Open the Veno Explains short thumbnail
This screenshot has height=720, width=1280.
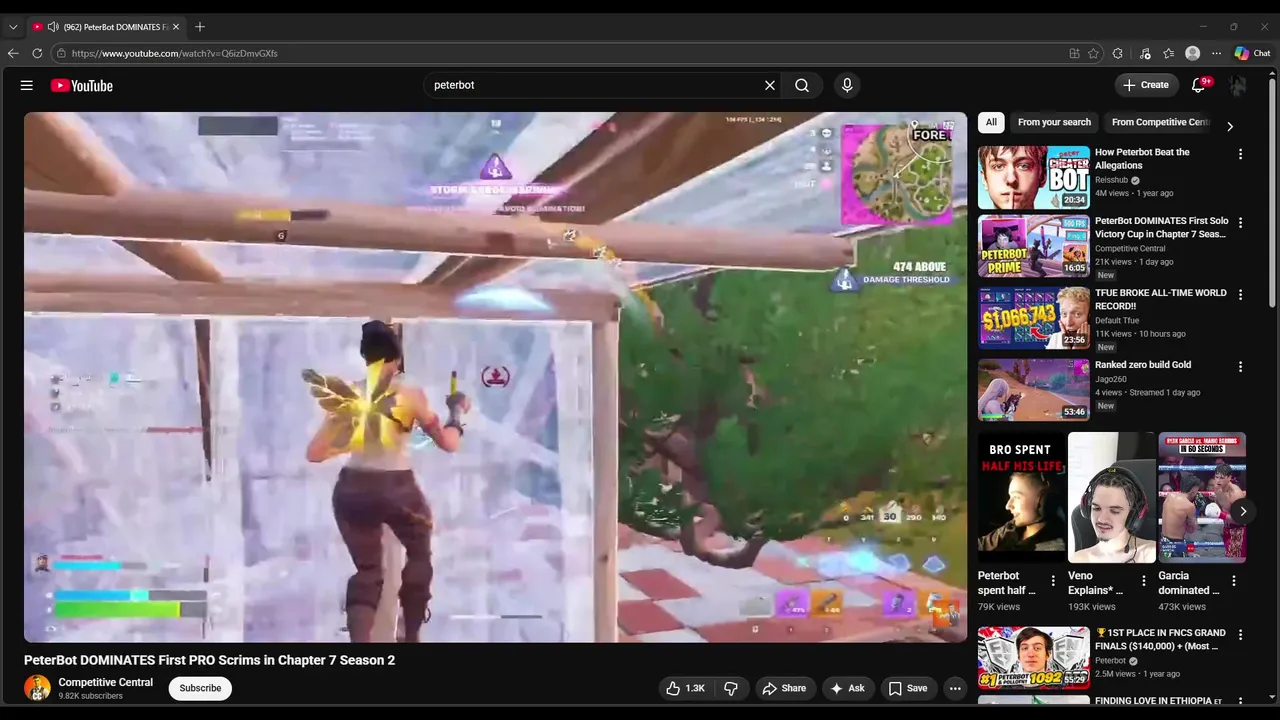tap(1112, 497)
